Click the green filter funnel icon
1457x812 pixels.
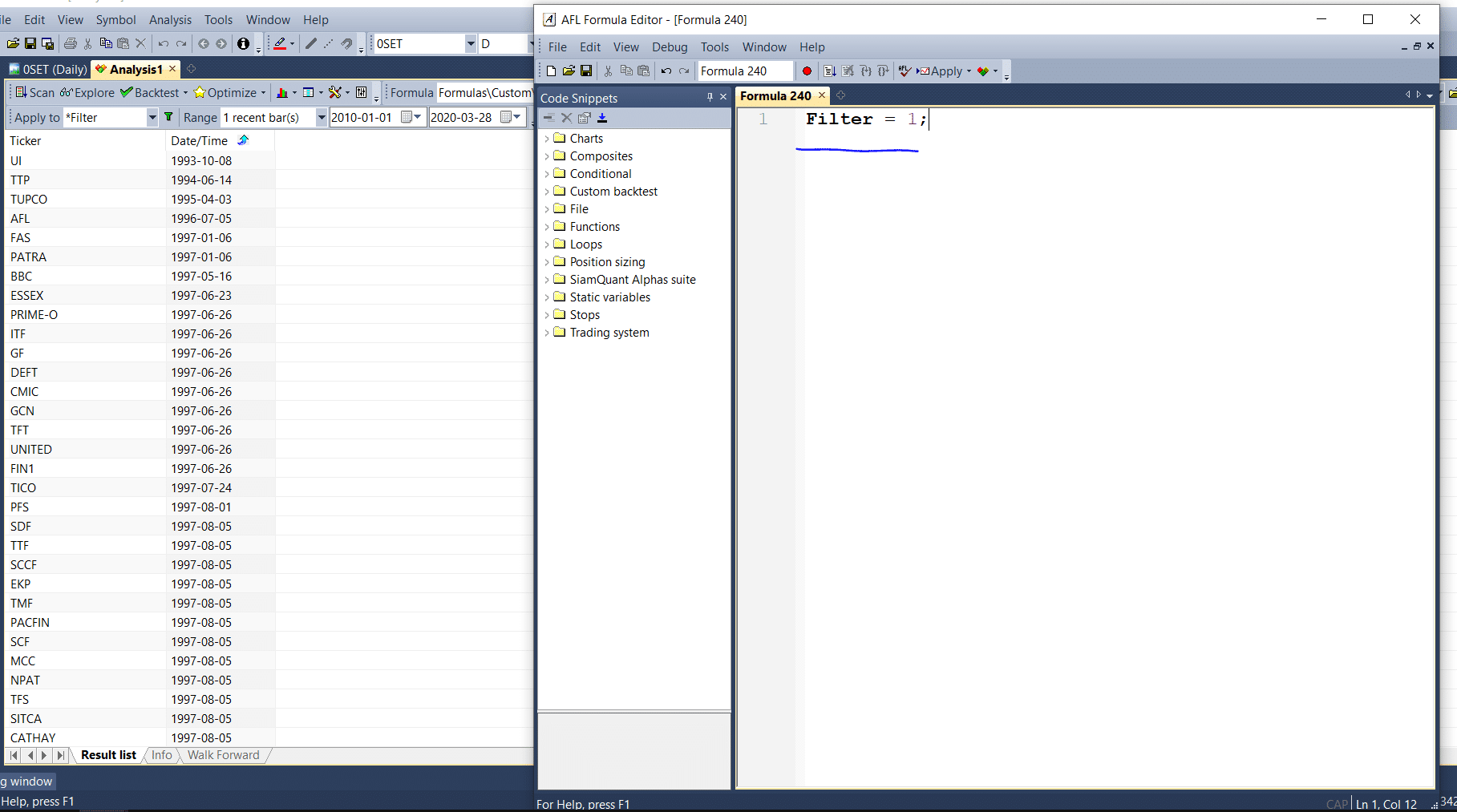pyautogui.click(x=168, y=118)
